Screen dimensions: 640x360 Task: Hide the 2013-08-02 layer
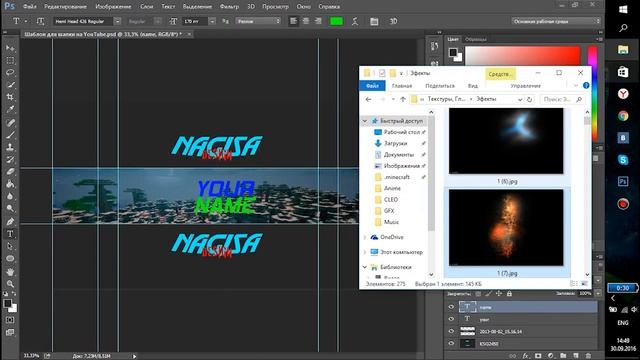point(451,331)
